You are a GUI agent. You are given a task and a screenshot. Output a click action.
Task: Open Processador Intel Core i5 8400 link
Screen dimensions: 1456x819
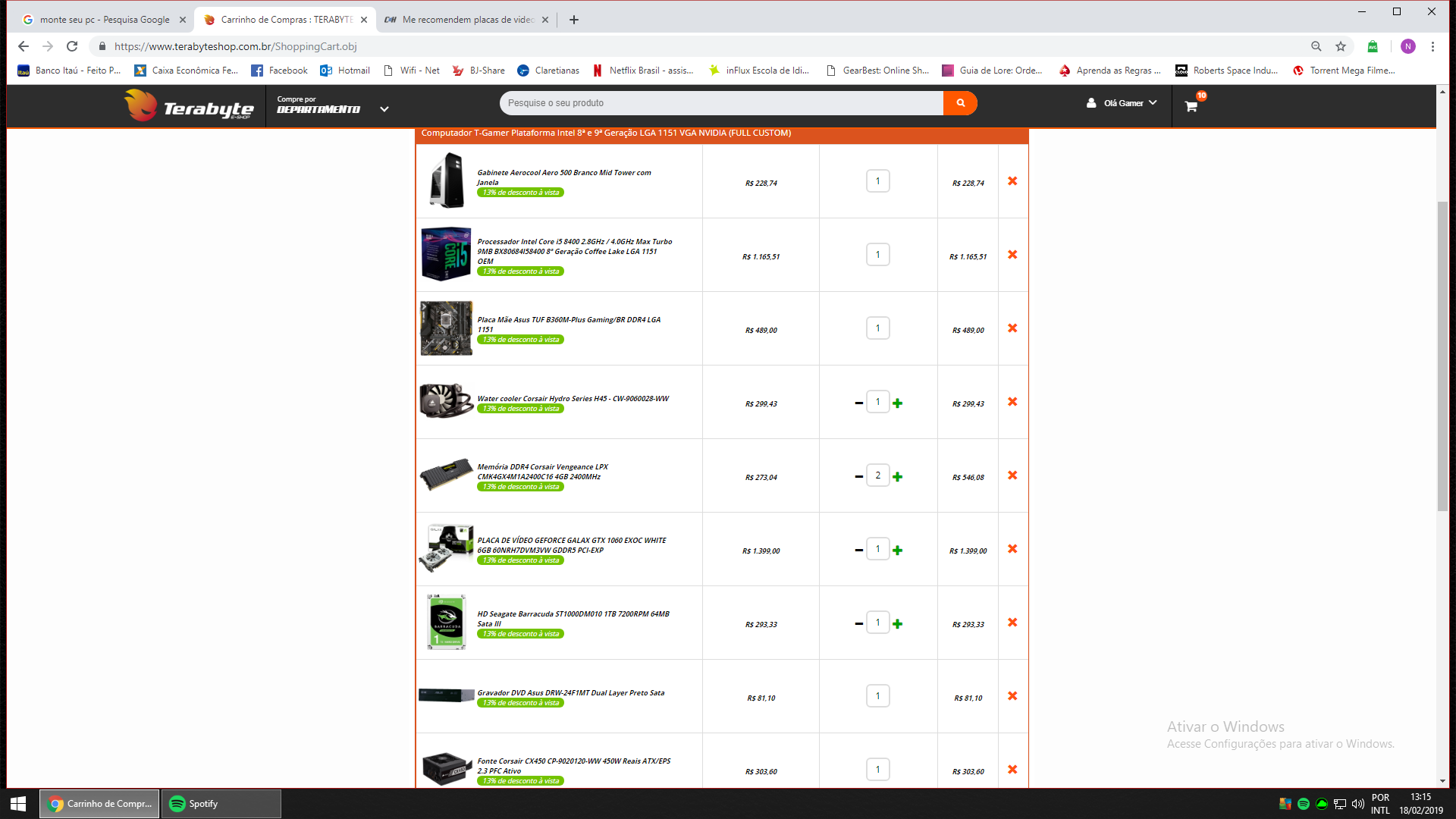[x=574, y=251]
